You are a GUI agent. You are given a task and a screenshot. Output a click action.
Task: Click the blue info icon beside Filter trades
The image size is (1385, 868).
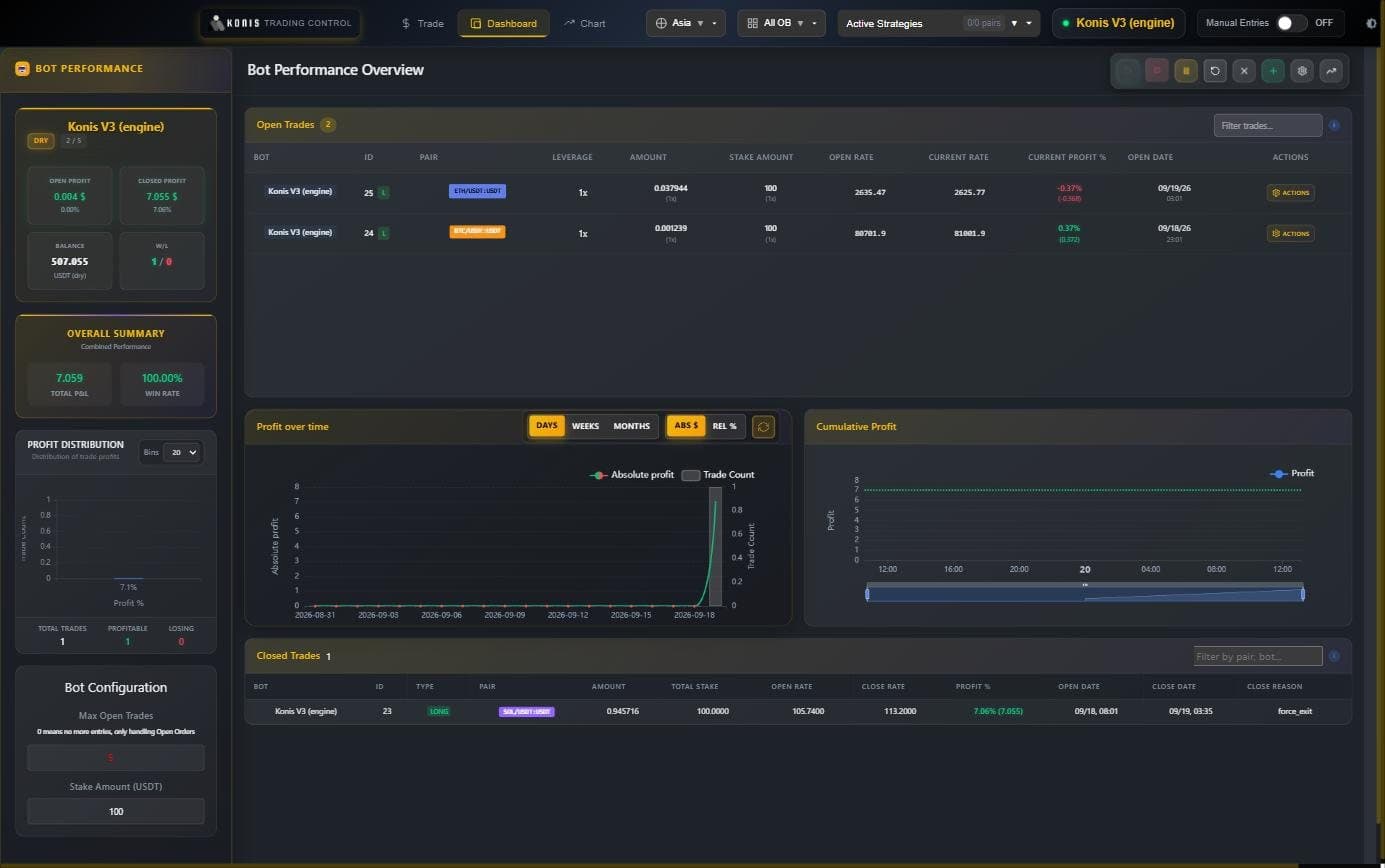1334,125
